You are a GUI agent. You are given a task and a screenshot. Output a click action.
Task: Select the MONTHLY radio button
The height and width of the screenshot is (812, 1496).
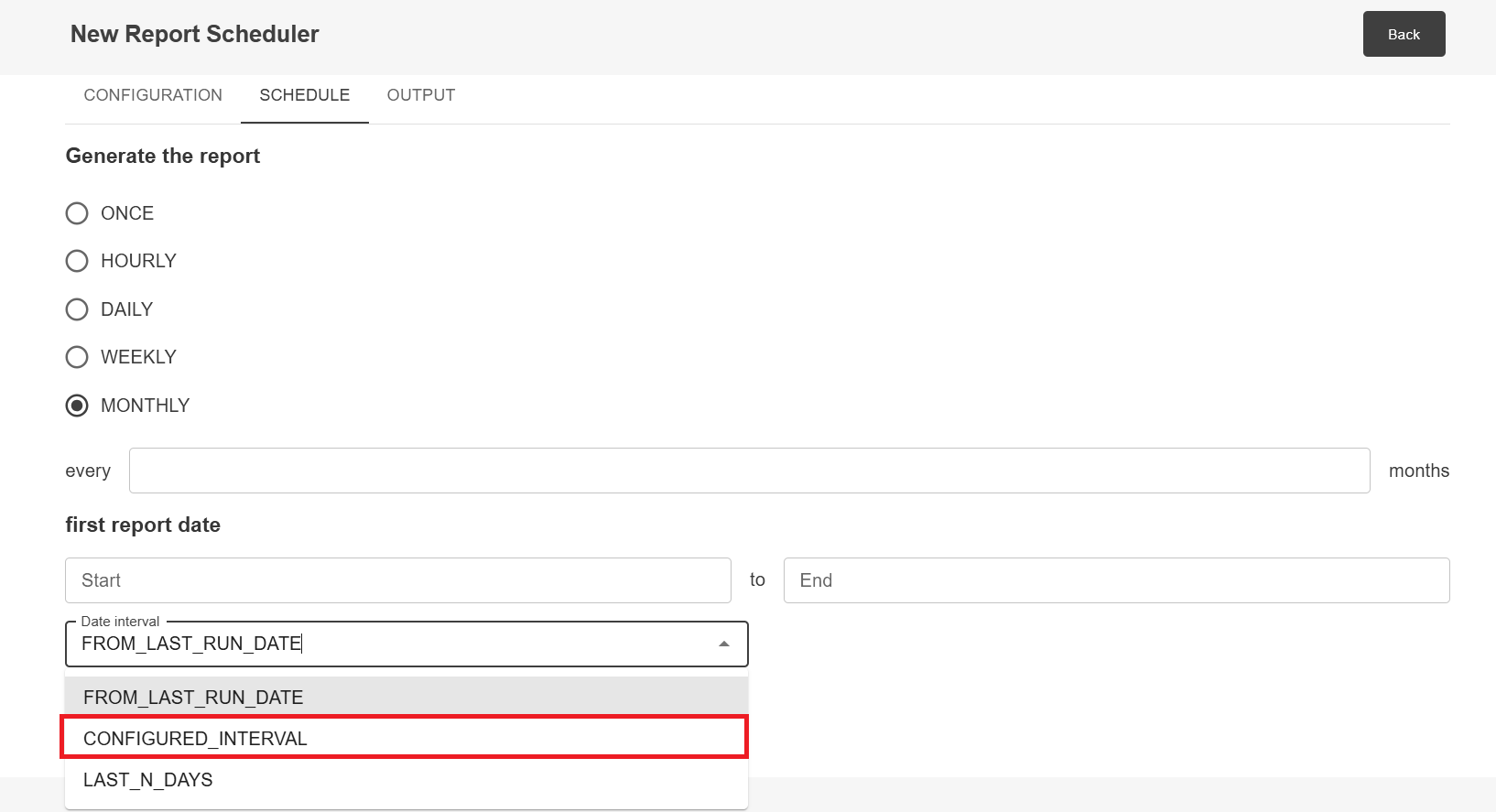[x=77, y=406]
